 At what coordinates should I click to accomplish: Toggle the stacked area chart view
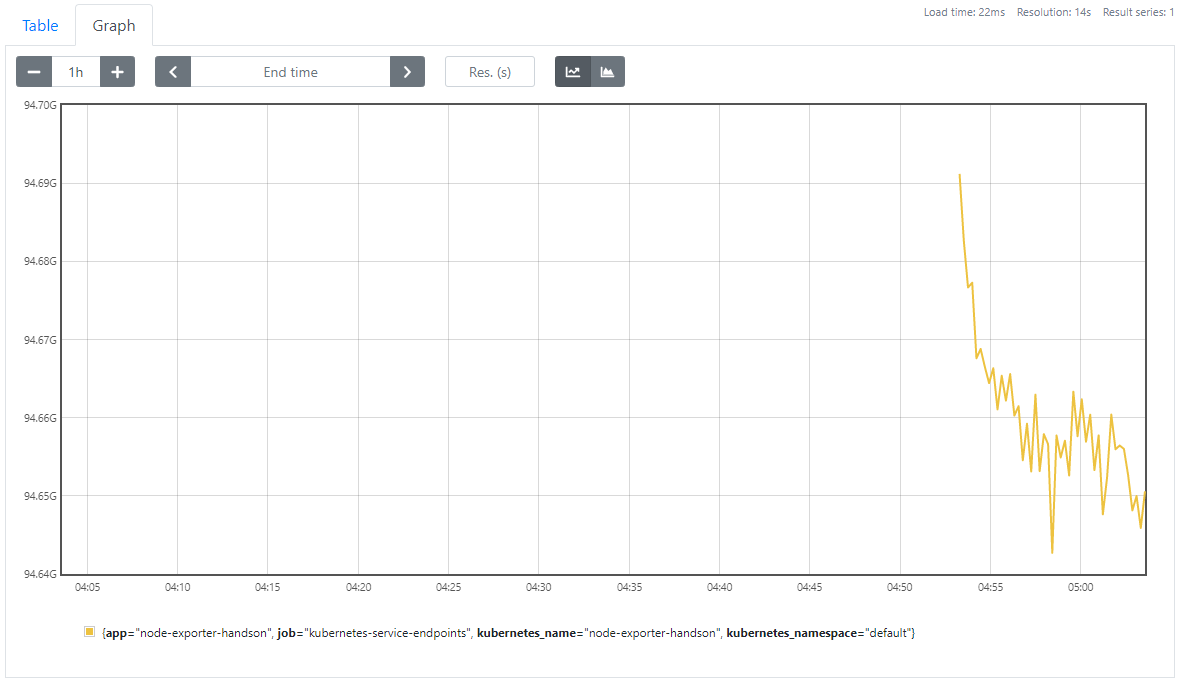pyautogui.click(x=607, y=72)
